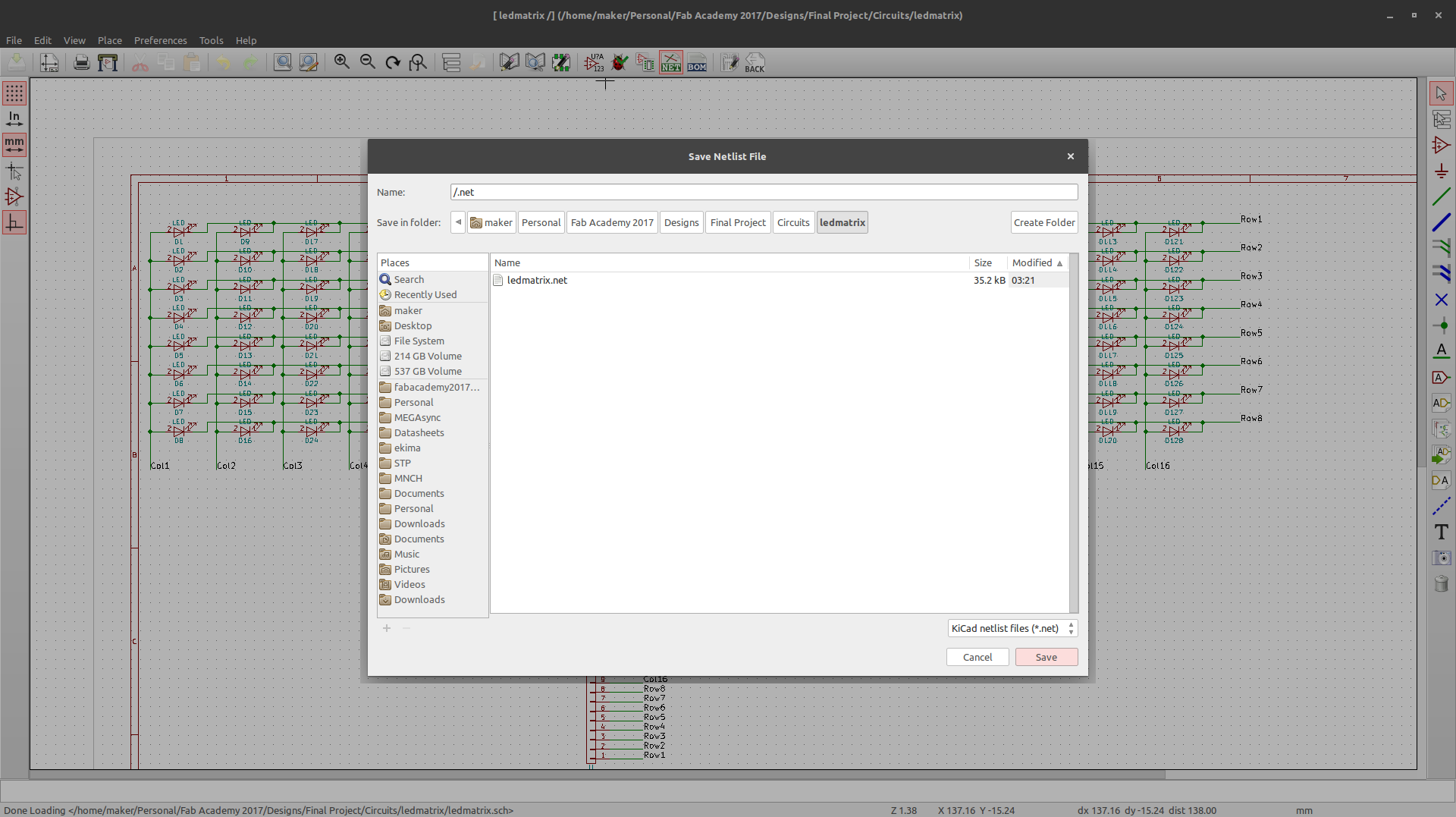Open the Find tool in toolbar

pos(283,62)
